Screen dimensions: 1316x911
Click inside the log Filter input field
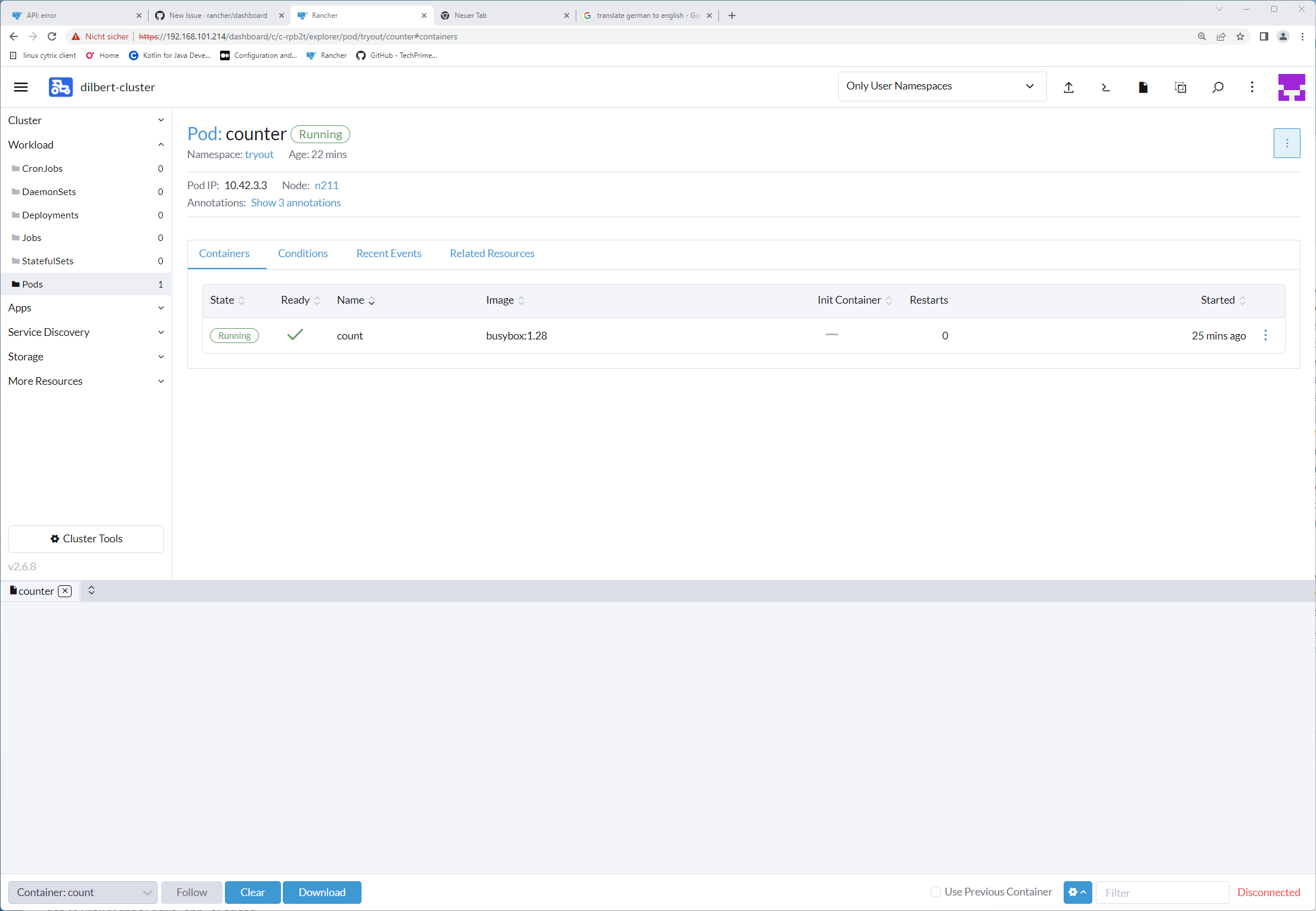click(1162, 892)
